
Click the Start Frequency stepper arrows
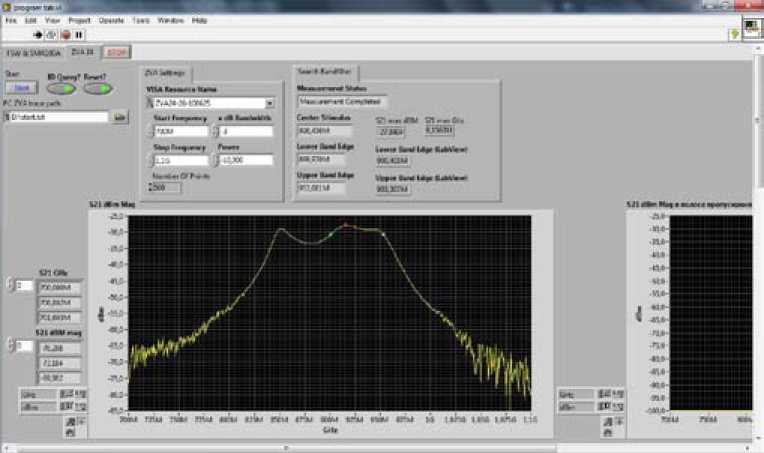150,131
